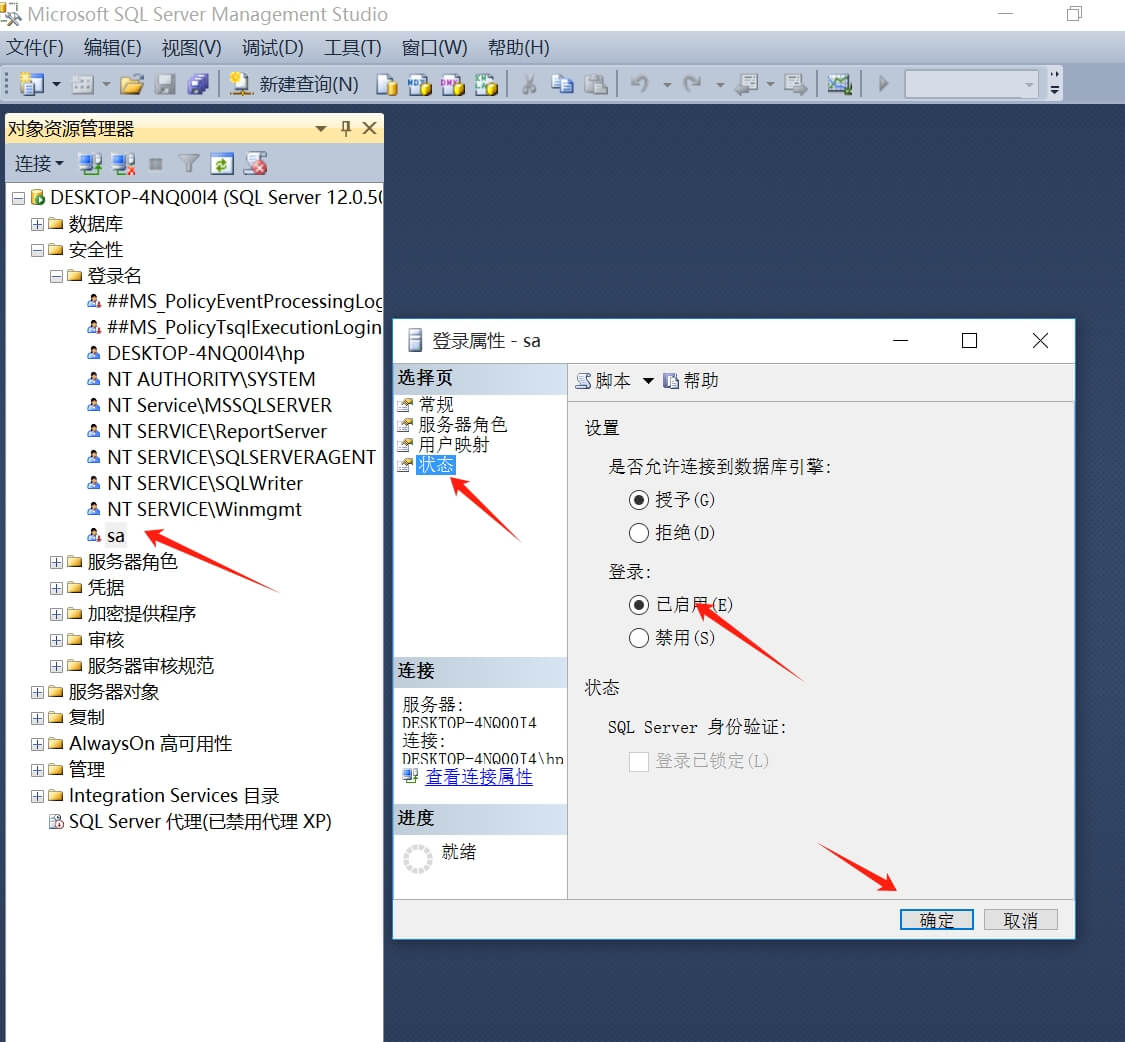Click the Connect Object Explorer icon
The height and width of the screenshot is (1042, 1125).
(x=91, y=163)
